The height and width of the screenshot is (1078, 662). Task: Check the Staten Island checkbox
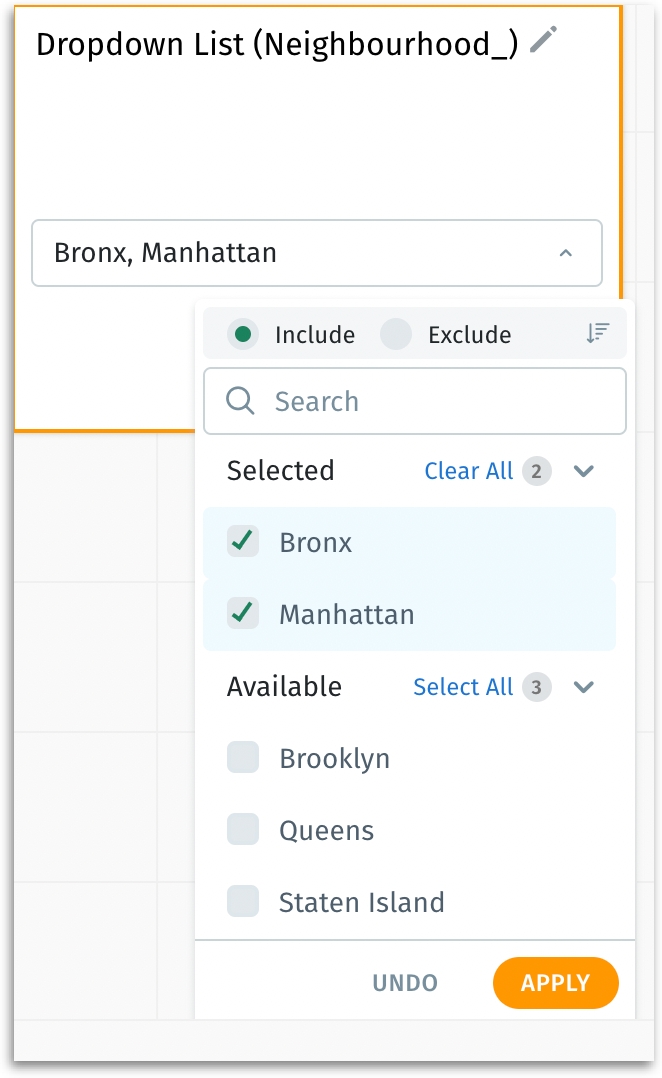pyautogui.click(x=243, y=901)
